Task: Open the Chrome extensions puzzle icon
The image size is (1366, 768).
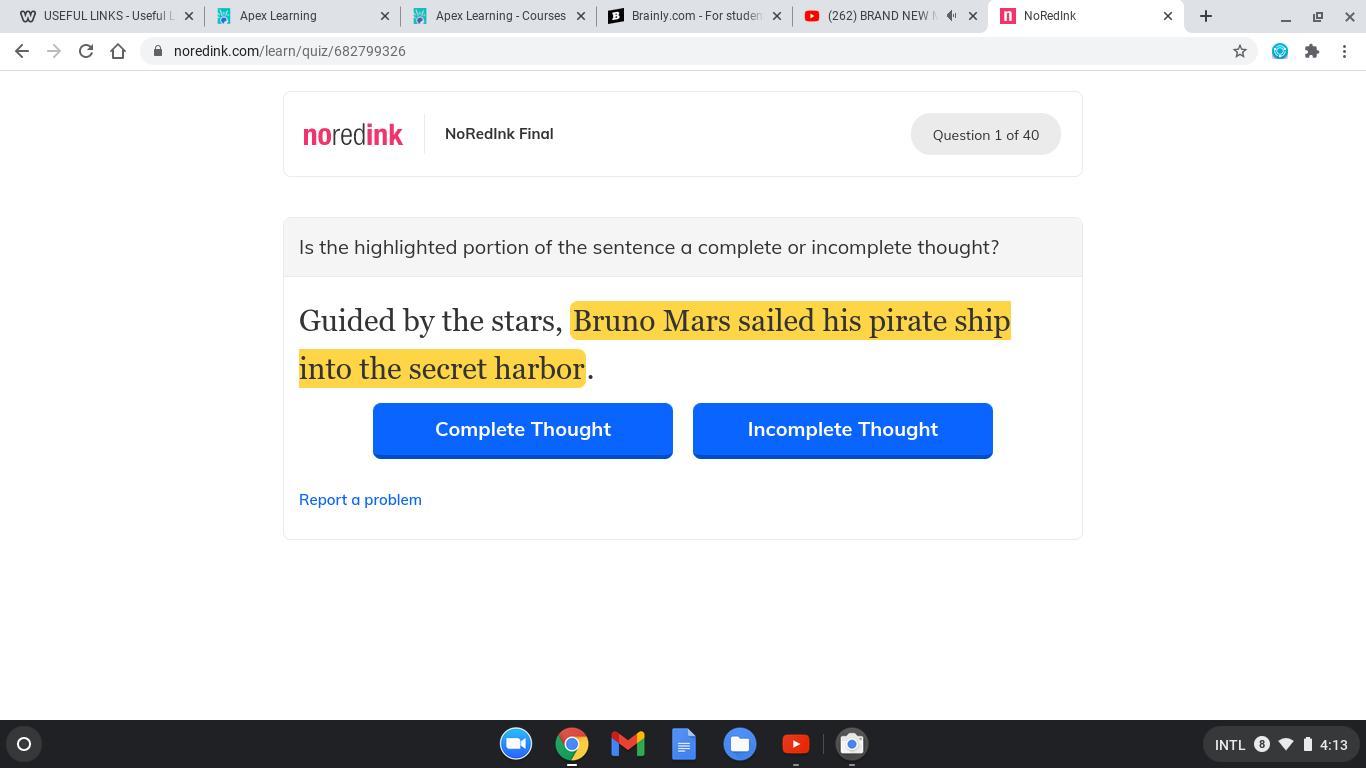Action: [1312, 51]
